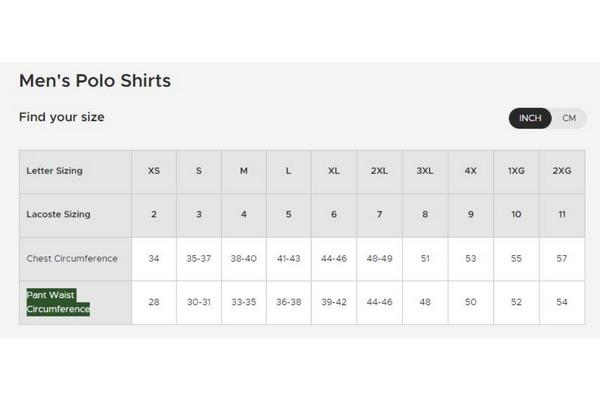The height and width of the screenshot is (400, 600).
Task: Select the Lacoste Sizing row header
Action: point(58,214)
